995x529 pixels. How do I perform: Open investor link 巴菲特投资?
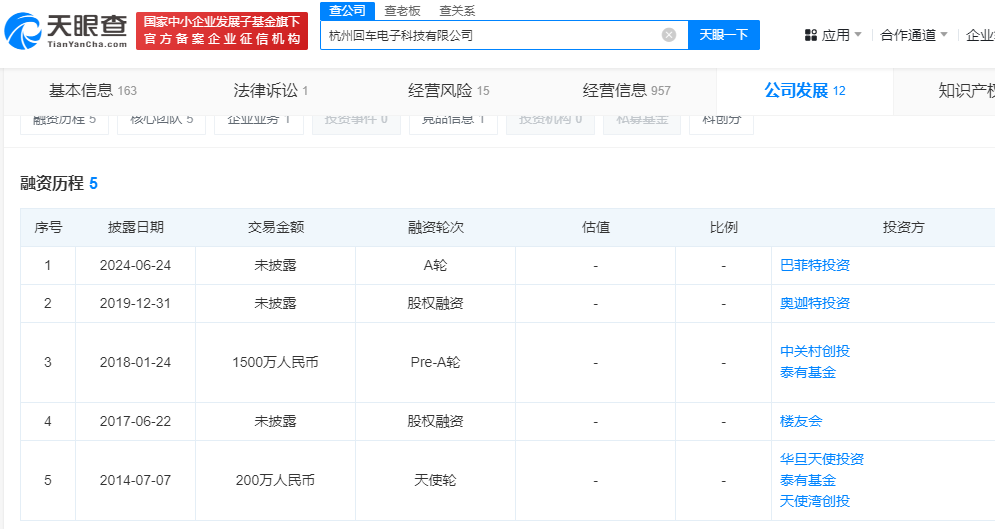pos(814,266)
